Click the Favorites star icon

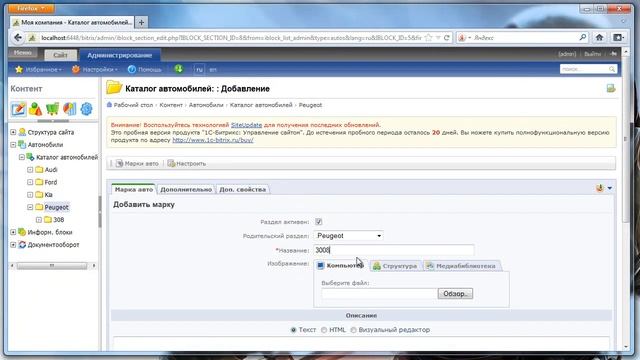pos(19,69)
